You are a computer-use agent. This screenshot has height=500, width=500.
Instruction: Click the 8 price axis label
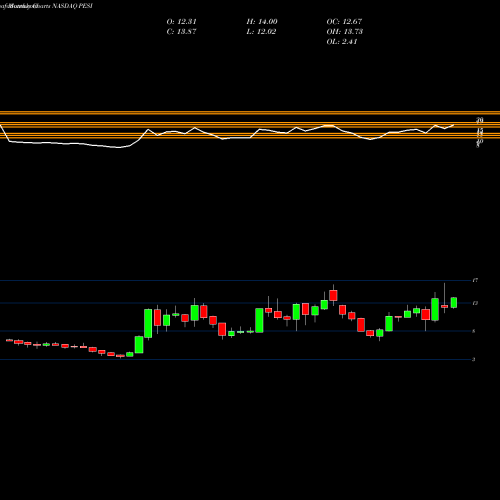pos(474,331)
